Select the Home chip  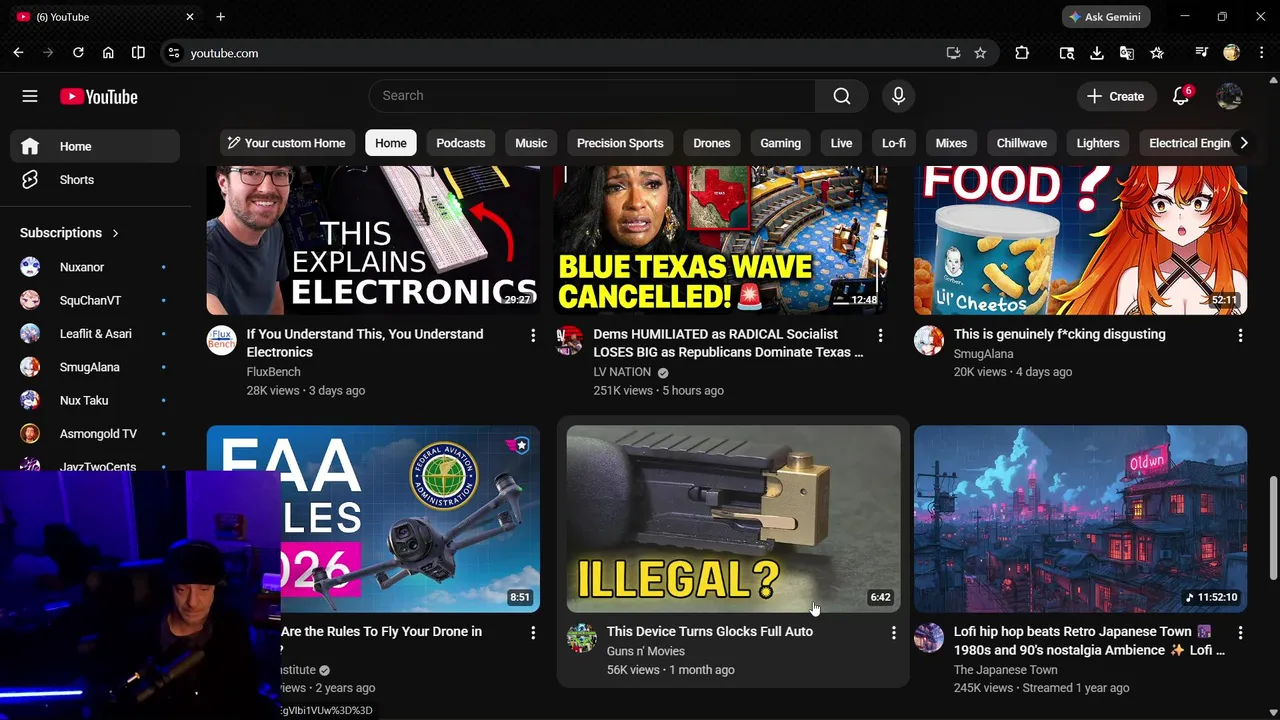pos(391,143)
